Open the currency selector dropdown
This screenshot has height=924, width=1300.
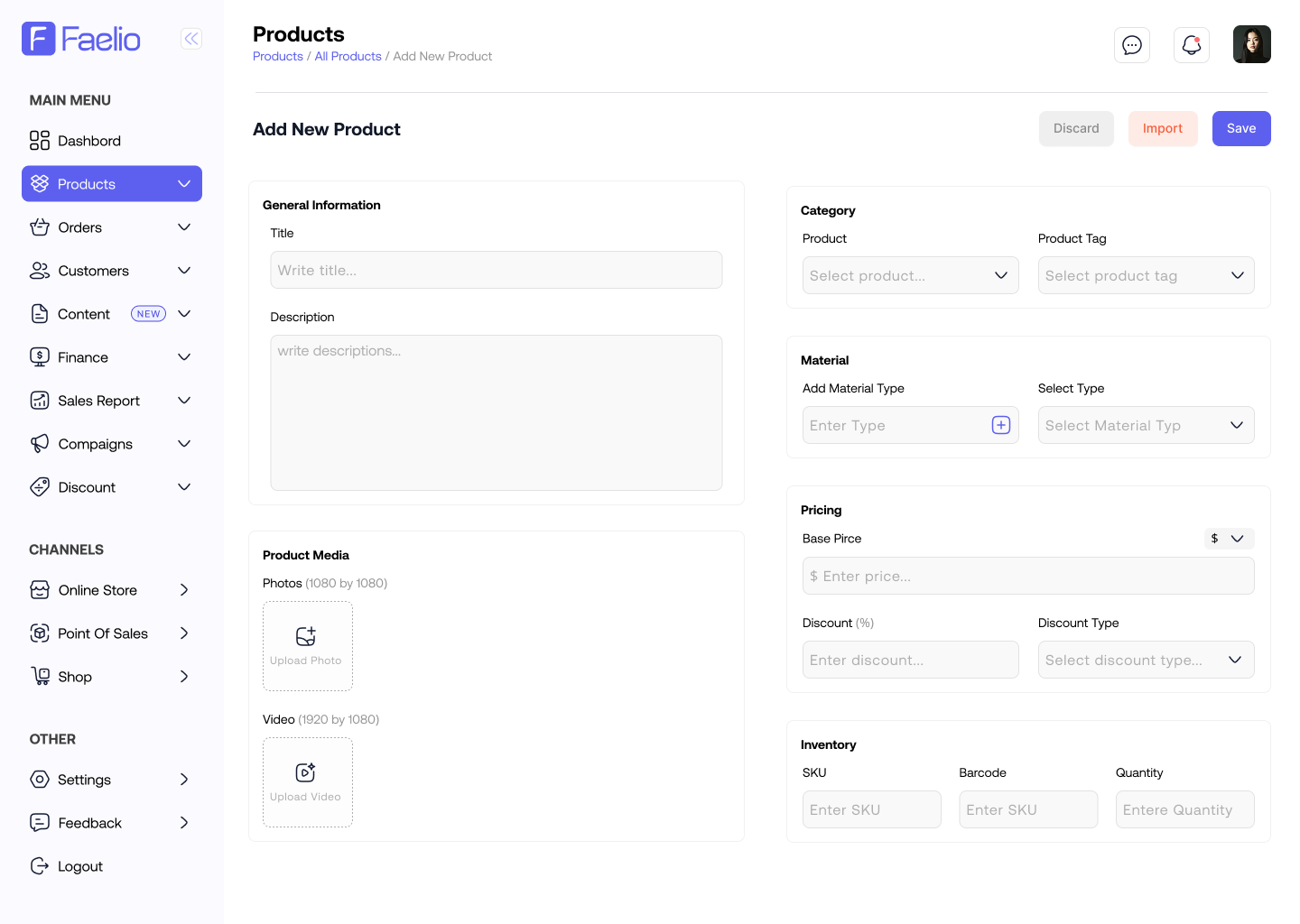coord(1228,539)
